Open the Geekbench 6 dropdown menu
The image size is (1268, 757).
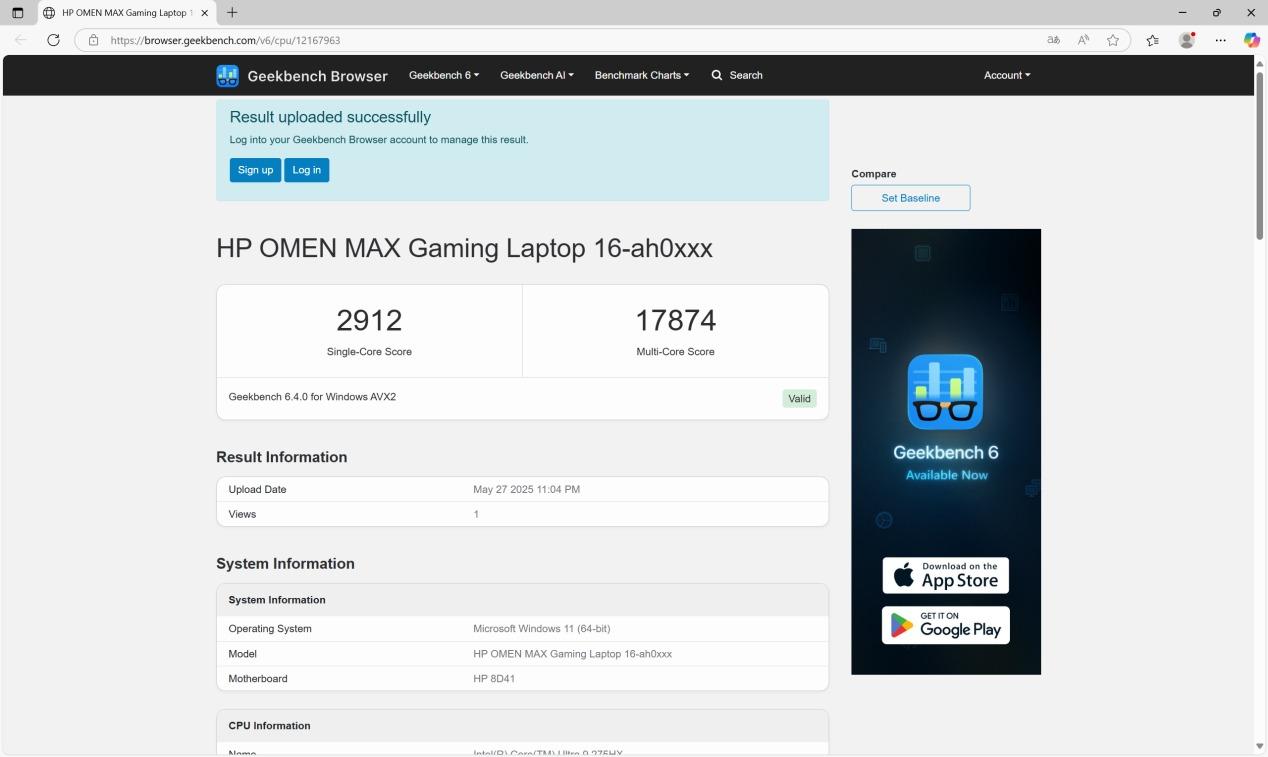[442, 75]
